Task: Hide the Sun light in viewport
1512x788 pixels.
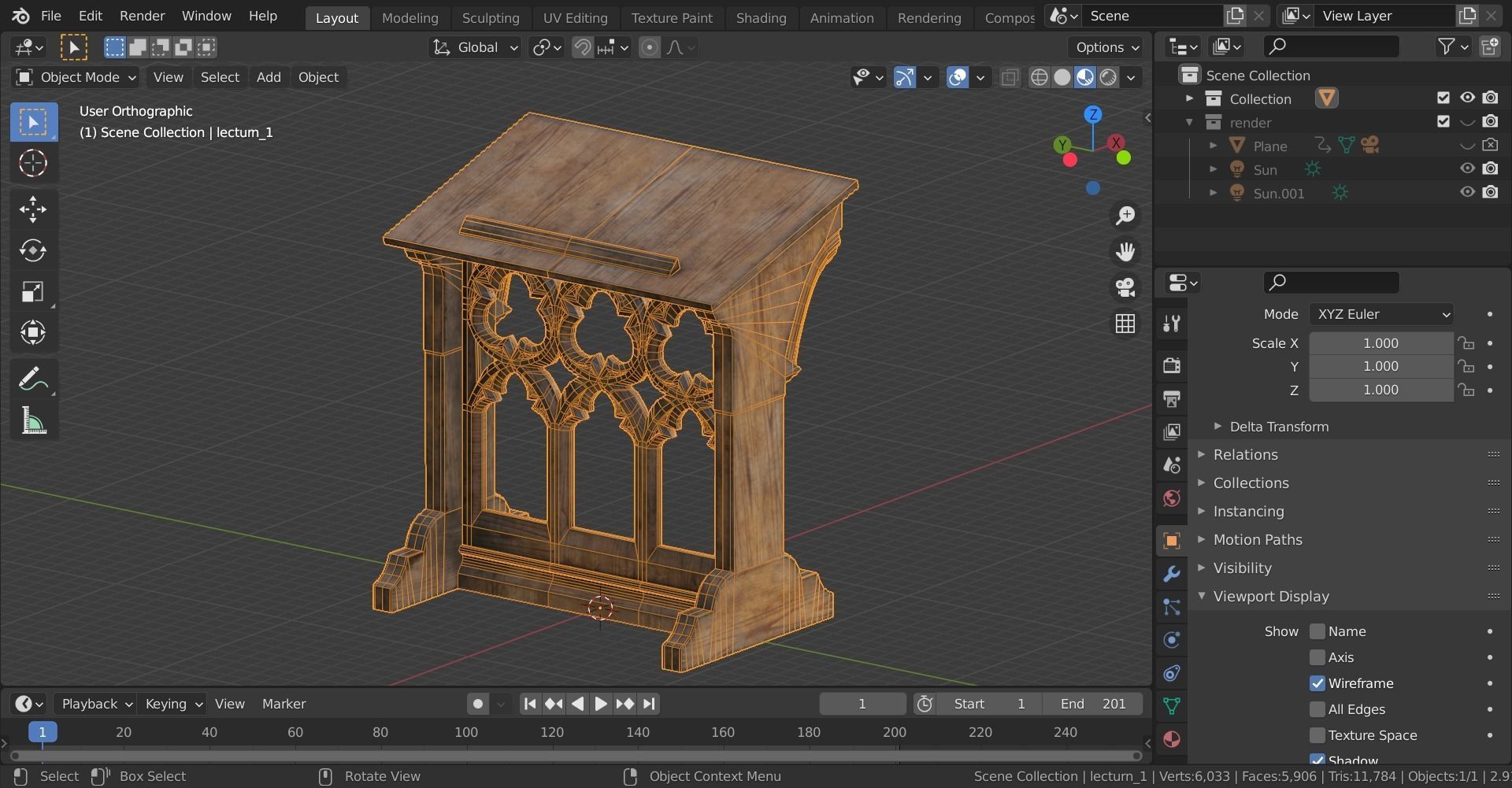Action: click(1467, 168)
